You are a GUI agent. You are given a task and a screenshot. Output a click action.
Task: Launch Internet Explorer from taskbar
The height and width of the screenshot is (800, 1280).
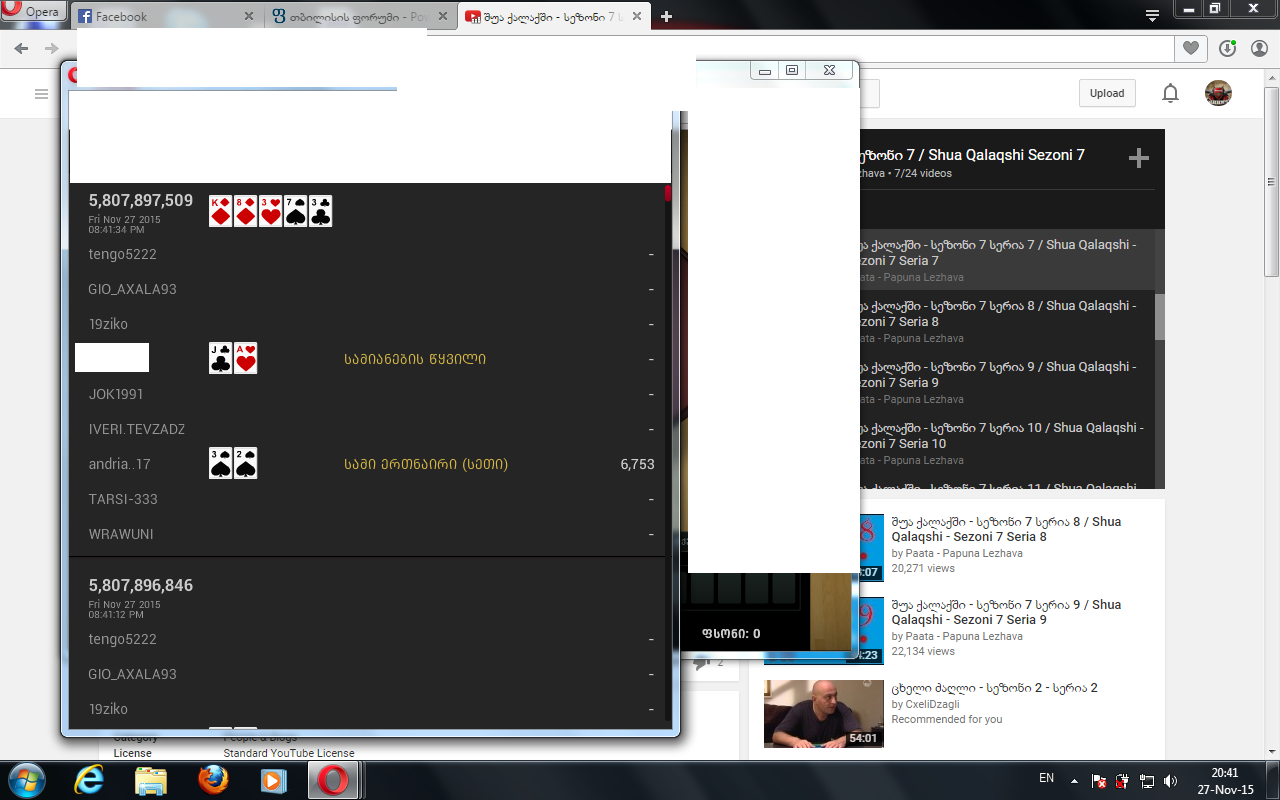click(89, 780)
